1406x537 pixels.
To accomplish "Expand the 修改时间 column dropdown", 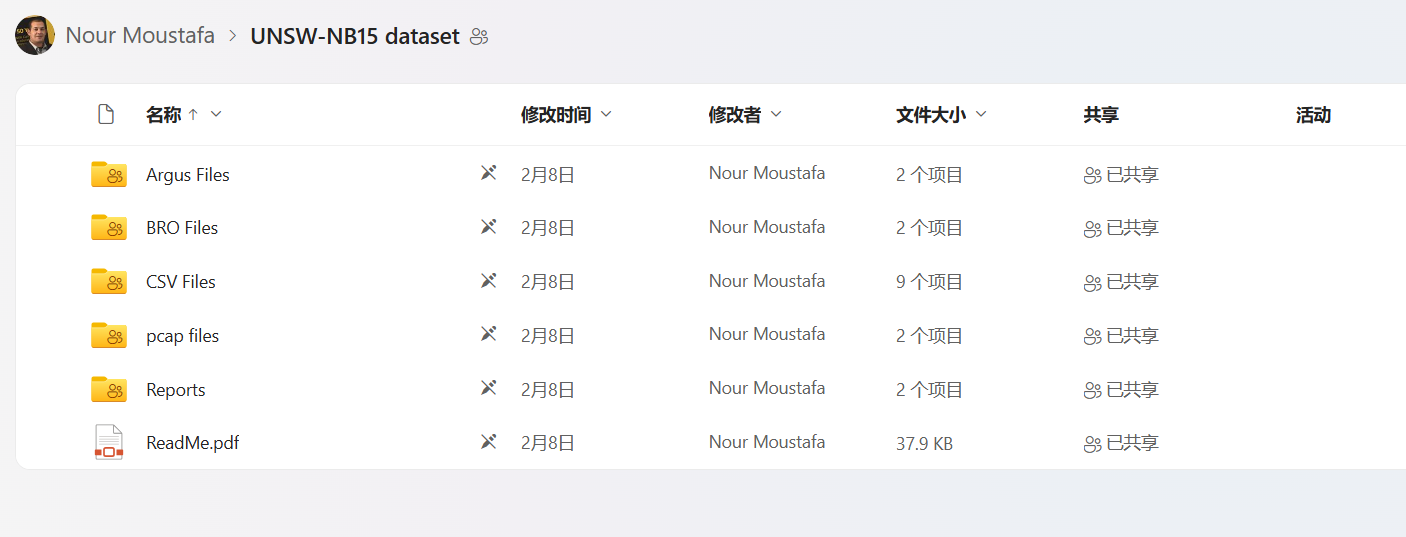I will pyautogui.click(x=605, y=115).
